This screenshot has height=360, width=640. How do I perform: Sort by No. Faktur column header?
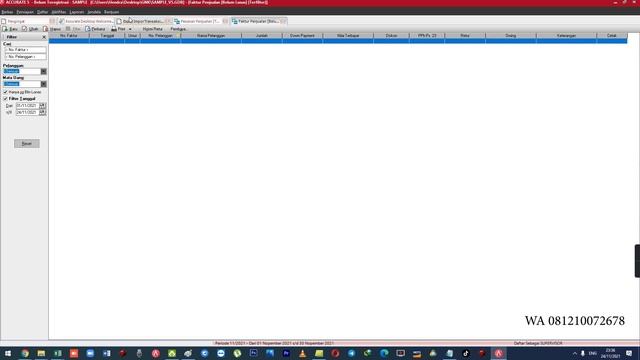(x=69, y=36)
